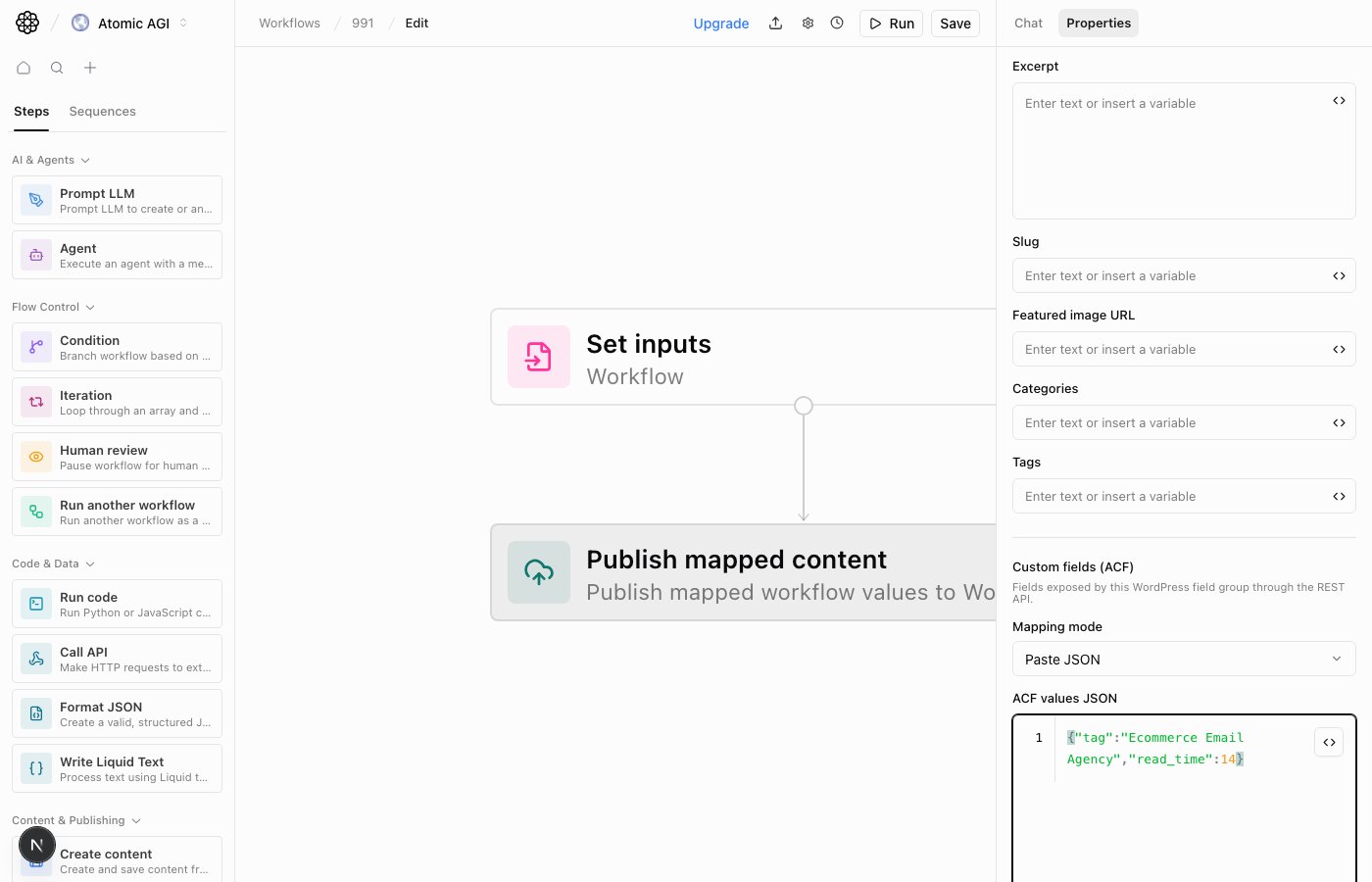
Task: Click the Edit breadcrumb item
Action: click(416, 24)
